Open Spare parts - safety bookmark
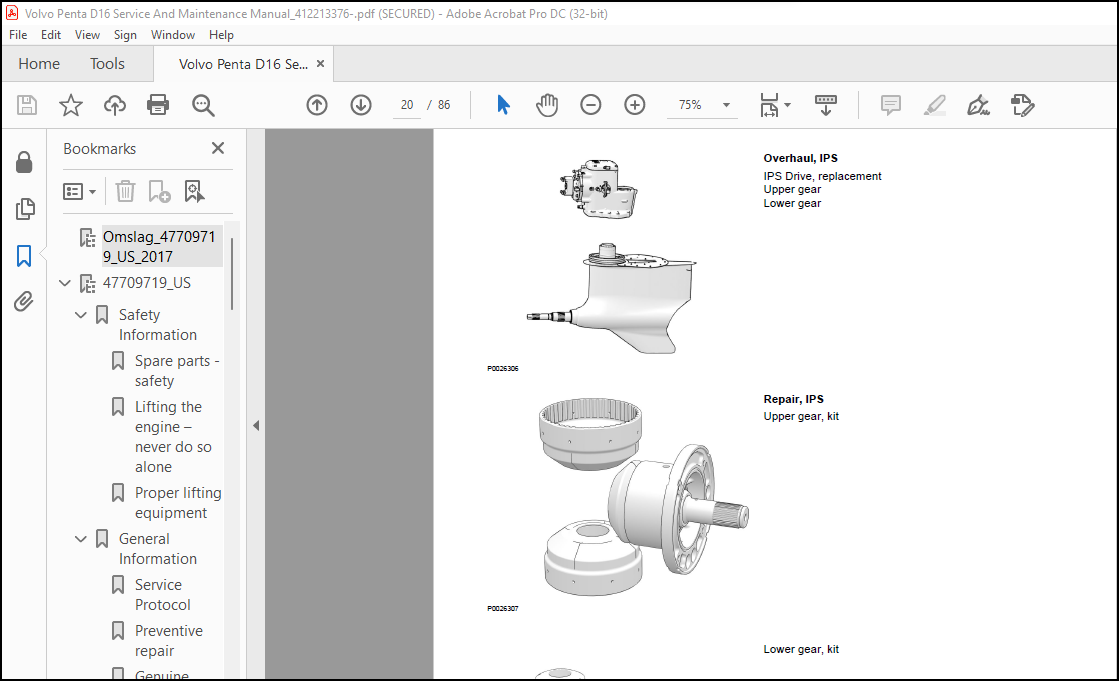The height and width of the screenshot is (681, 1119). point(177,370)
